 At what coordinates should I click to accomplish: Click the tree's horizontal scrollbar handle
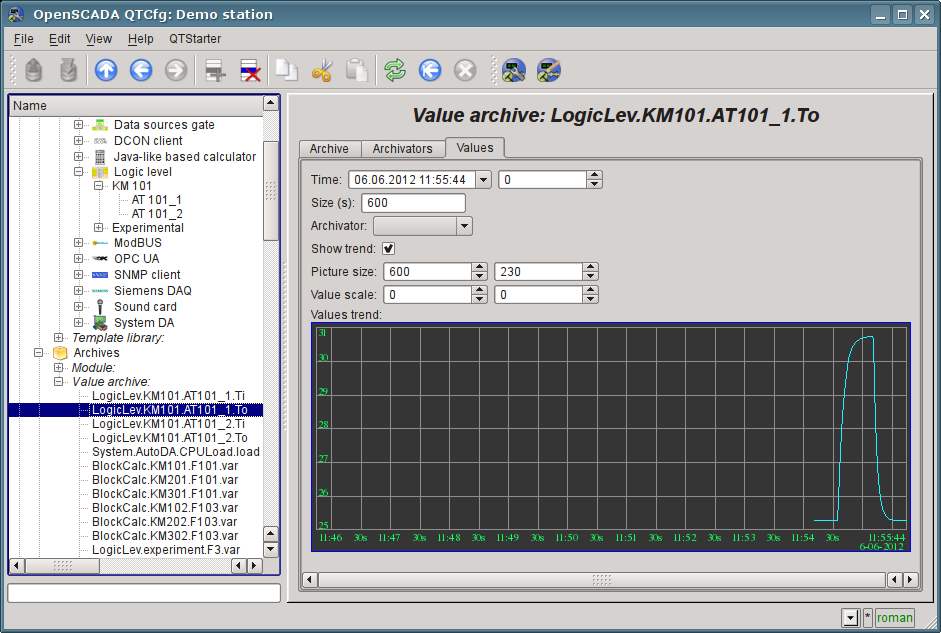click(62, 565)
